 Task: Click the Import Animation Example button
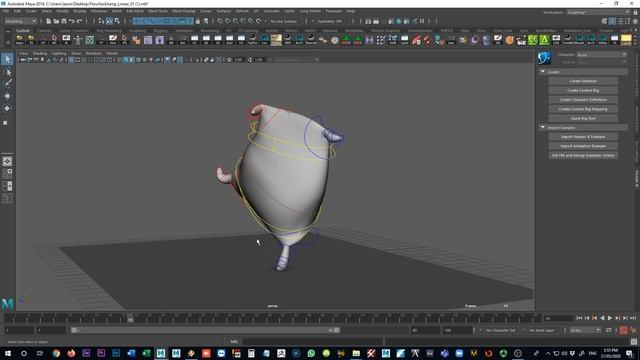pos(583,146)
